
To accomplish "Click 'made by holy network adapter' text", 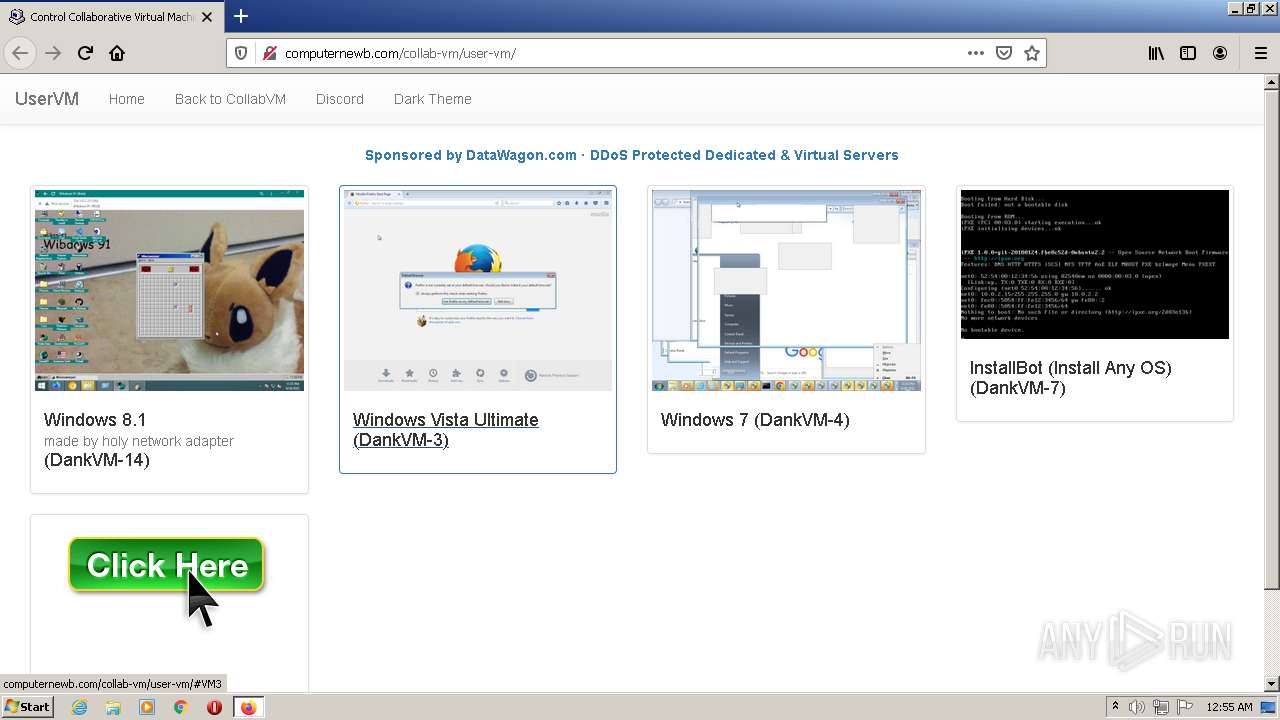I will point(139,441).
